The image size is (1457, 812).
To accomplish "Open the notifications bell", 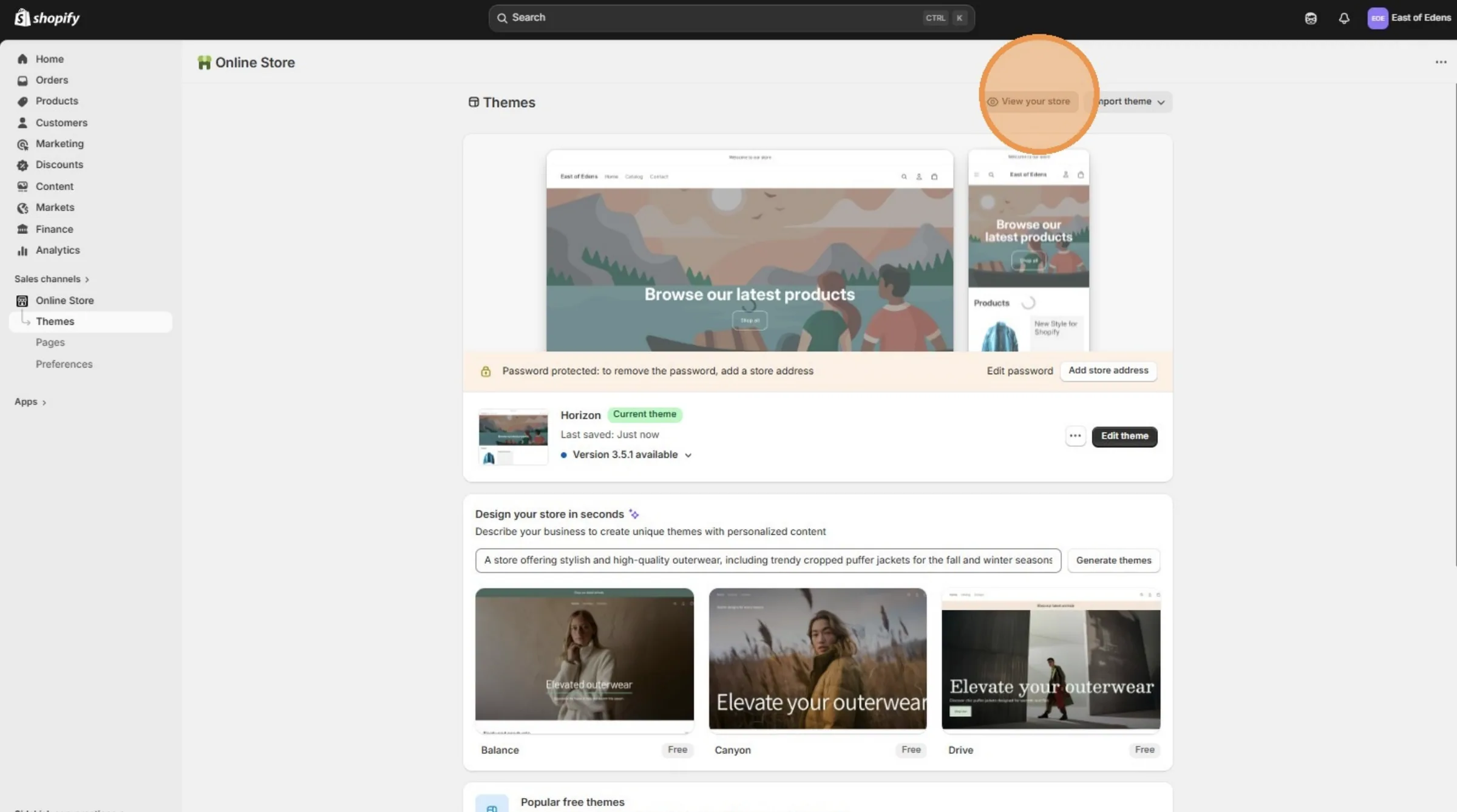I will pos(1344,18).
